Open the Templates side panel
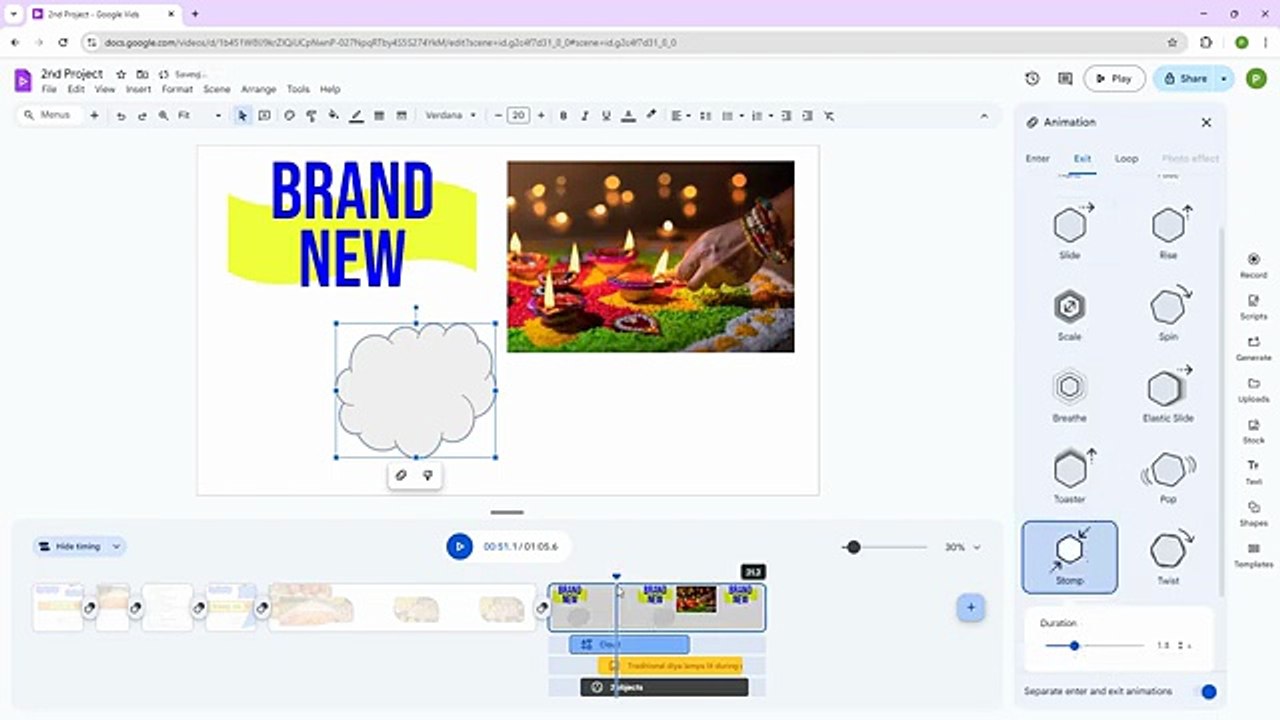Viewport: 1280px width, 720px height. pyautogui.click(x=1253, y=555)
